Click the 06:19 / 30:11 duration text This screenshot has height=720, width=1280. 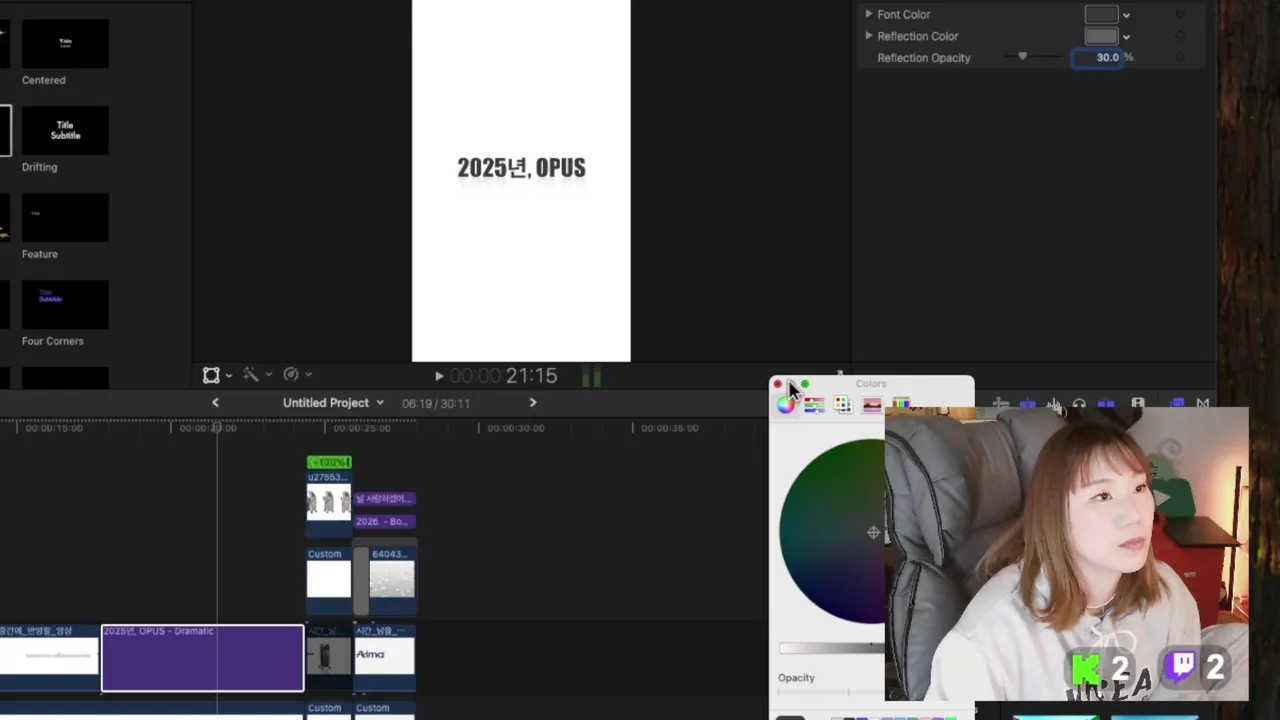click(436, 403)
